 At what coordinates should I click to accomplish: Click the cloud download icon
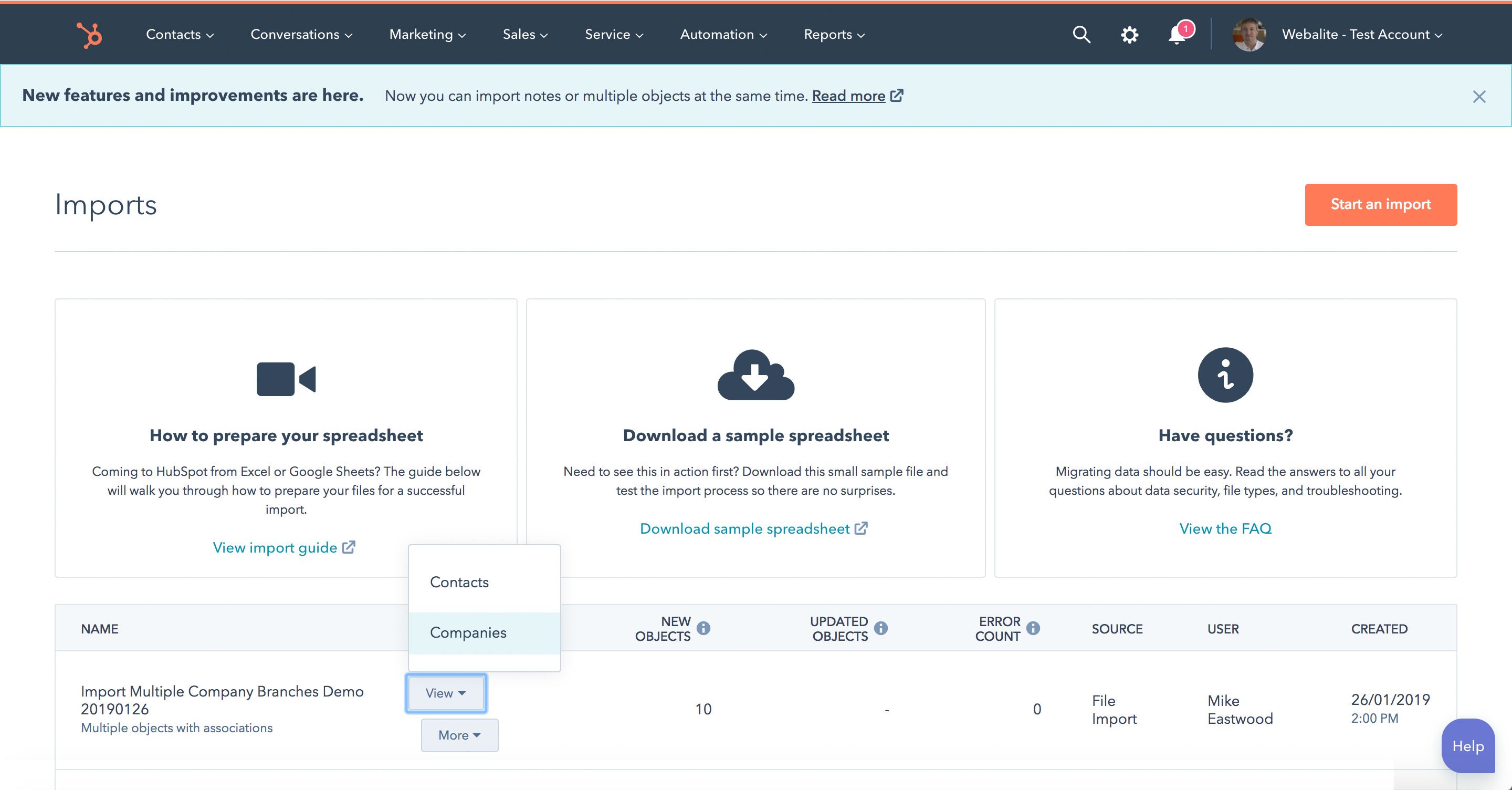755,377
